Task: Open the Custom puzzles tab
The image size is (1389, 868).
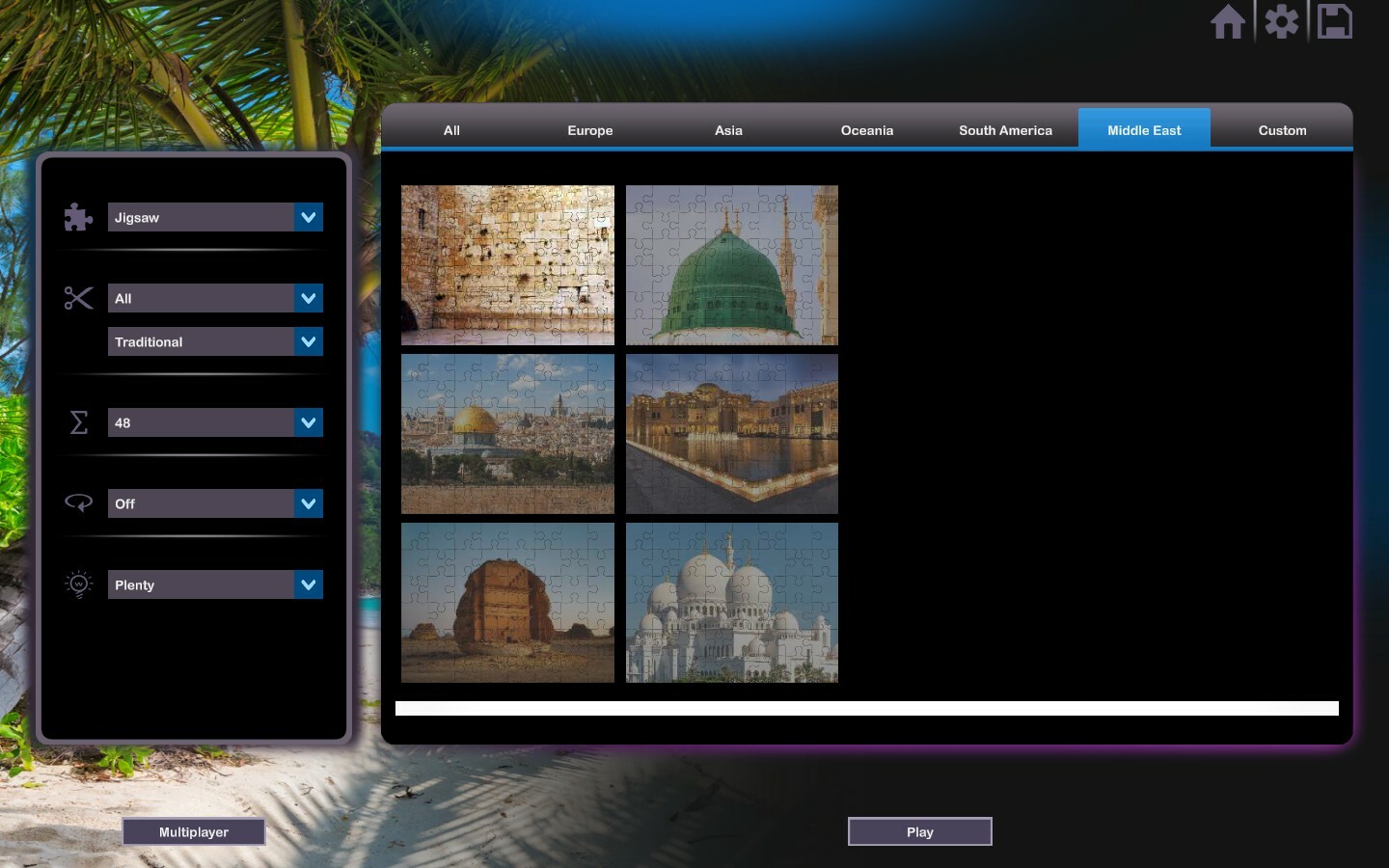Action: (x=1282, y=130)
